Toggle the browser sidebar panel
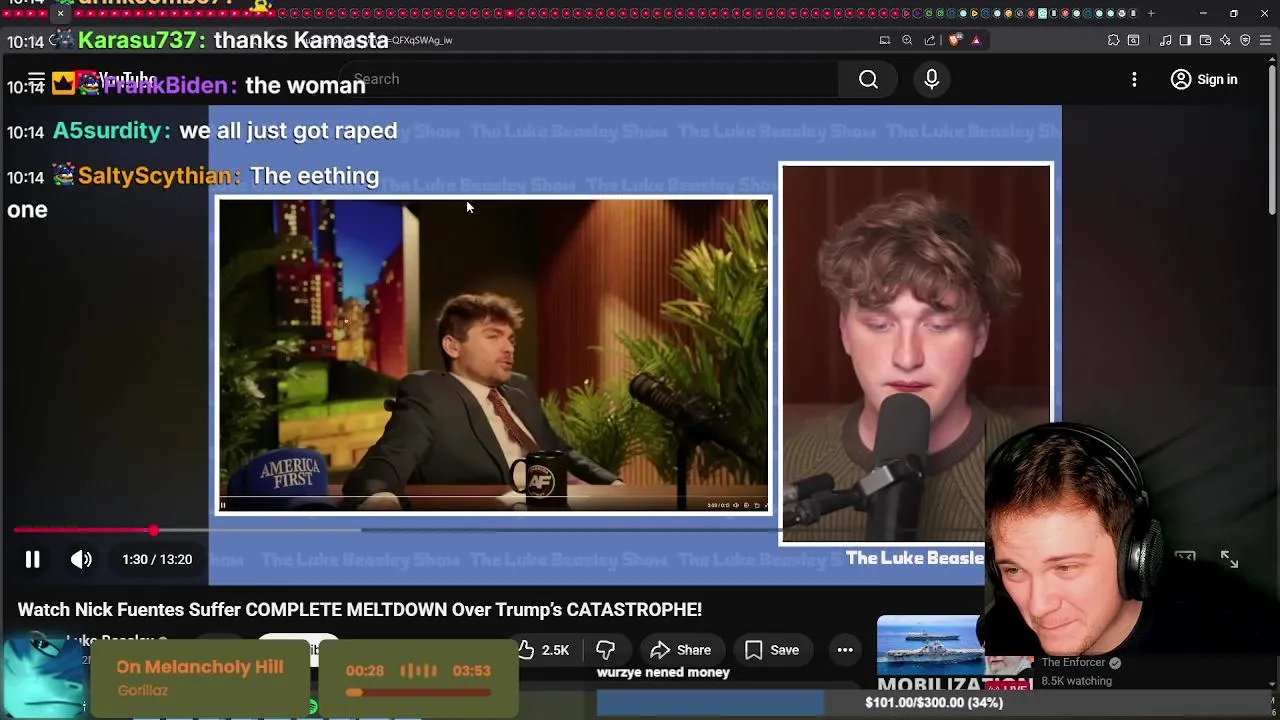 coord(1185,40)
